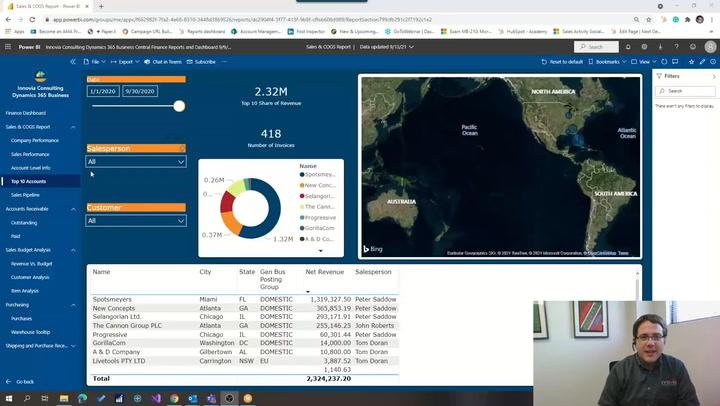
Task: Open Outlook from taskbar
Action: coord(192,398)
